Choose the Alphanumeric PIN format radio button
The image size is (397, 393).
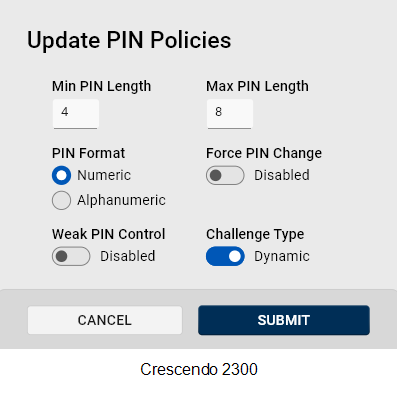point(61,200)
